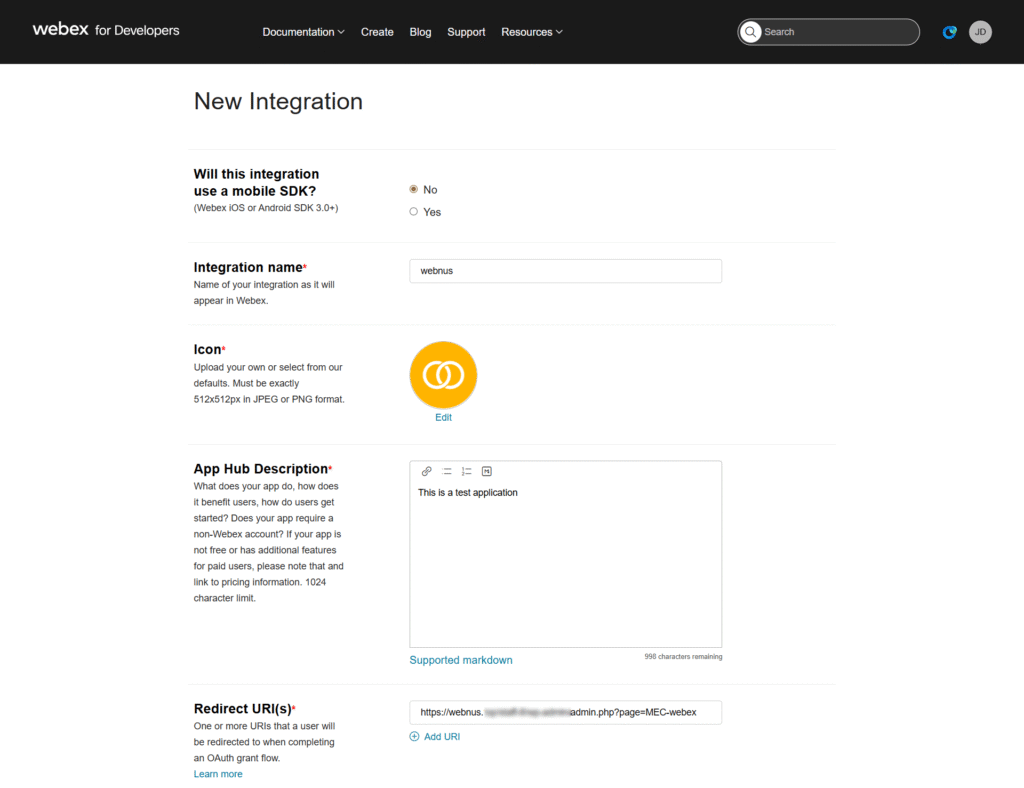Image resolution: width=1024 pixels, height=788 pixels.
Task: Select Yes for mobile SDK usage
Action: click(x=413, y=211)
